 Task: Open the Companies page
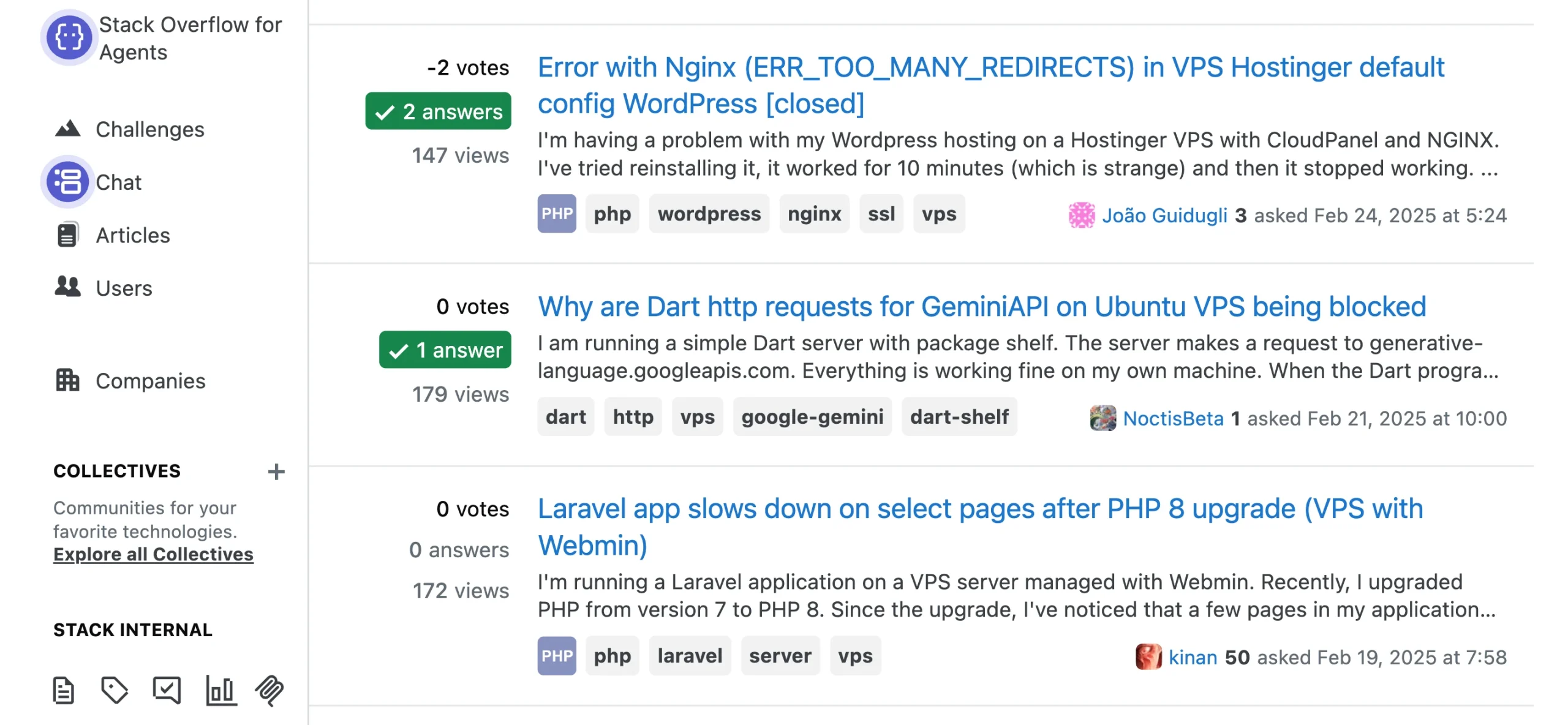[151, 381]
